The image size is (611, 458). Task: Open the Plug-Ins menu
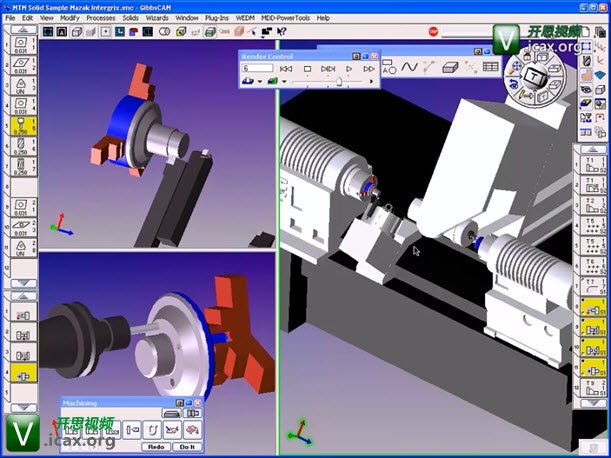(x=217, y=18)
